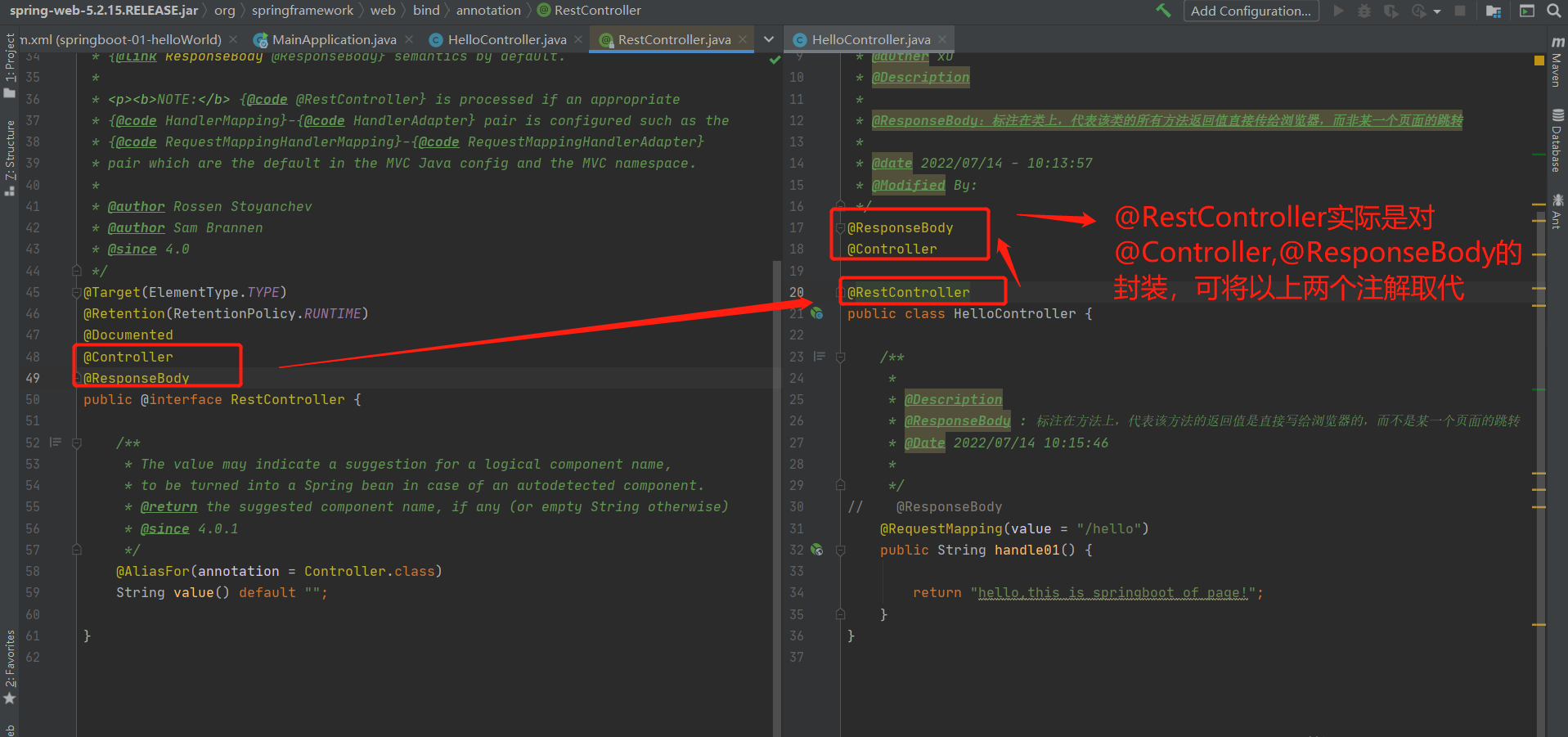
Task: Click the org breadcrumb
Action: (x=224, y=11)
